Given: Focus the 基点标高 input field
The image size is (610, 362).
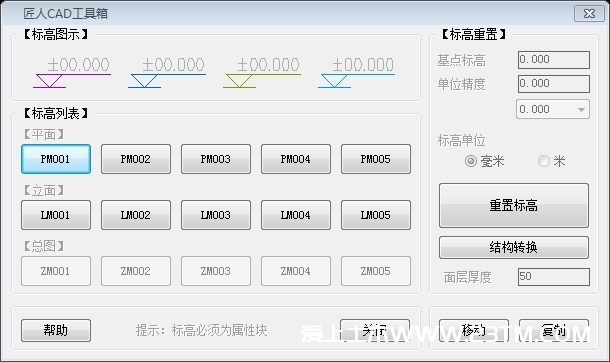Looking at the screenshot, I should tap(554, 60).
